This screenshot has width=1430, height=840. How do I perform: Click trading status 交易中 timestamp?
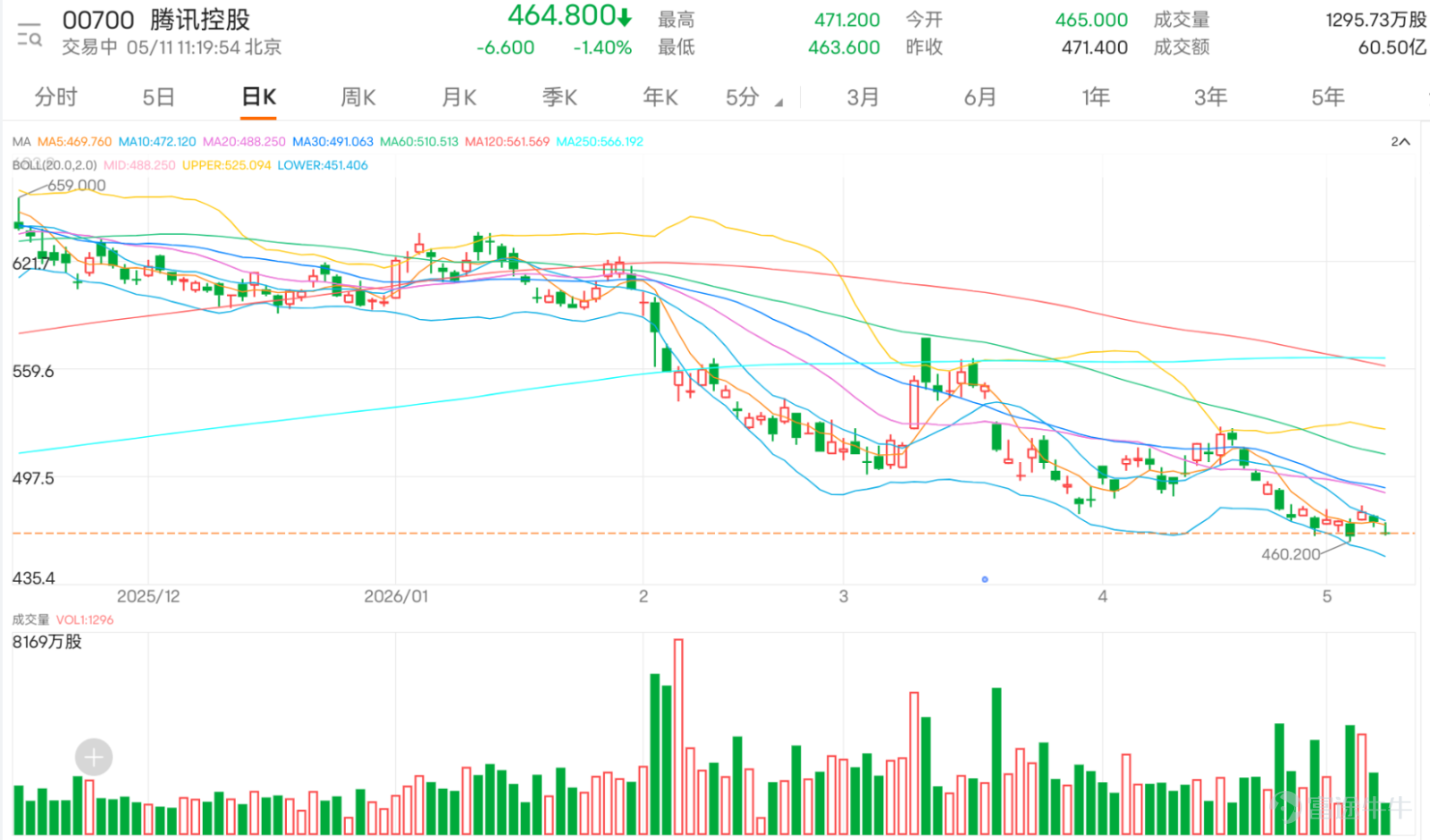tap(172, 47)
